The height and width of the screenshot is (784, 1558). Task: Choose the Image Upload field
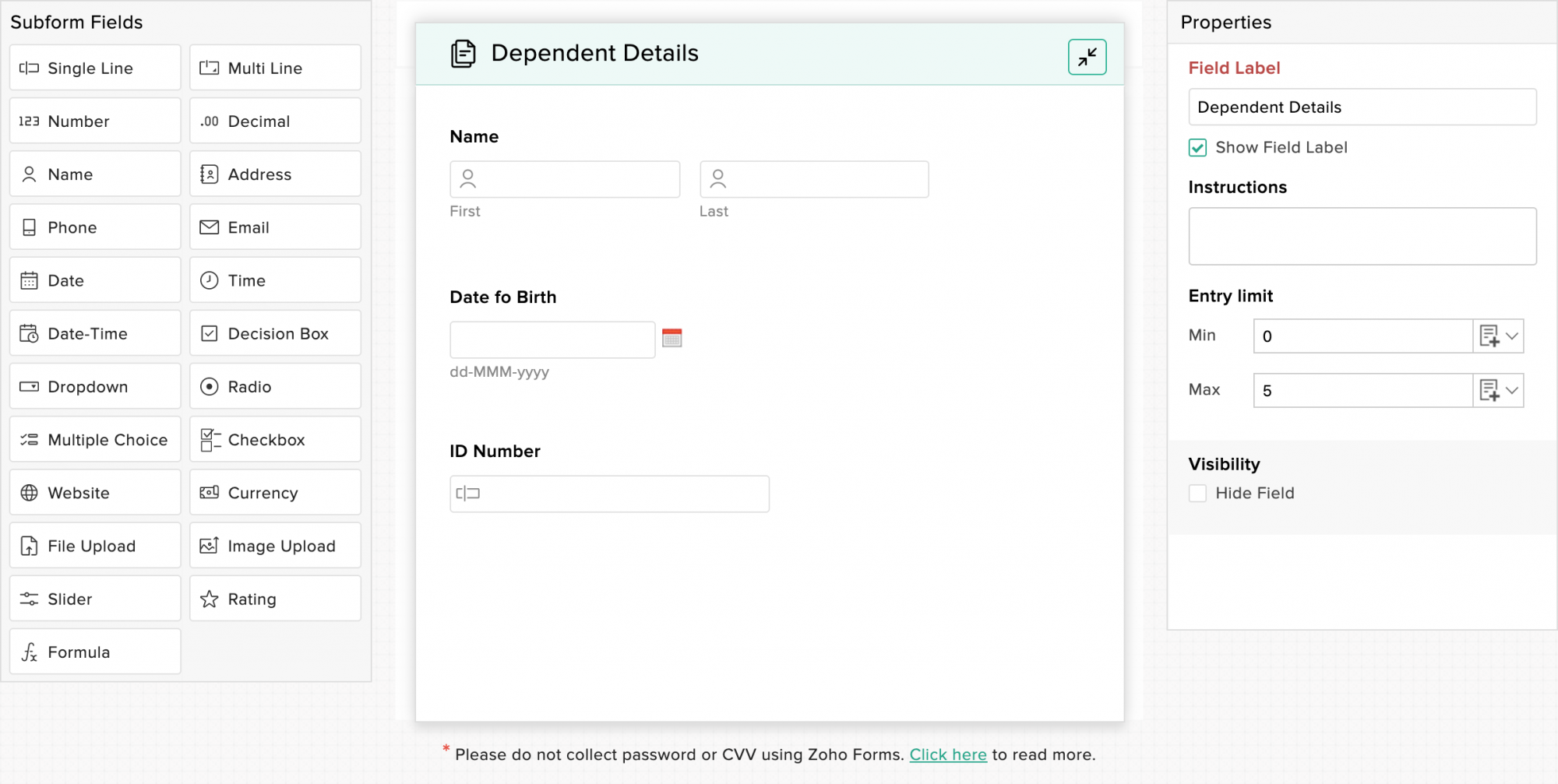click(275, 546)
